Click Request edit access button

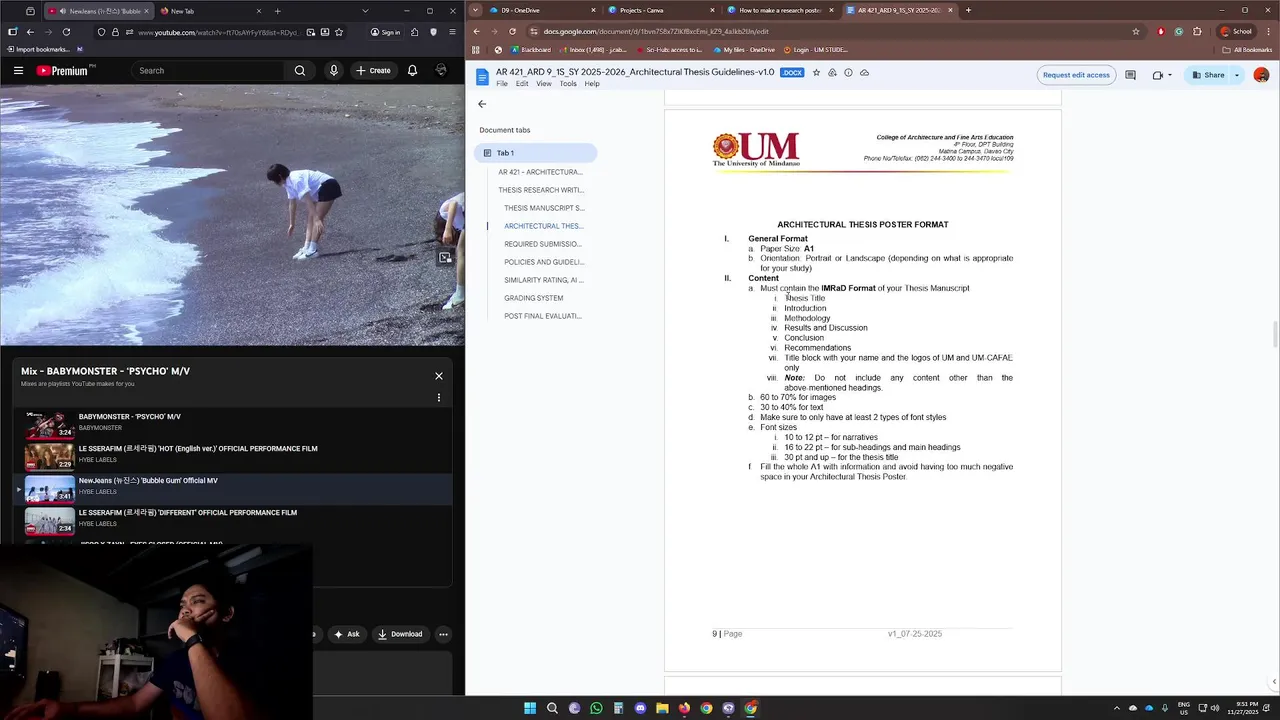pos(1076,75)
